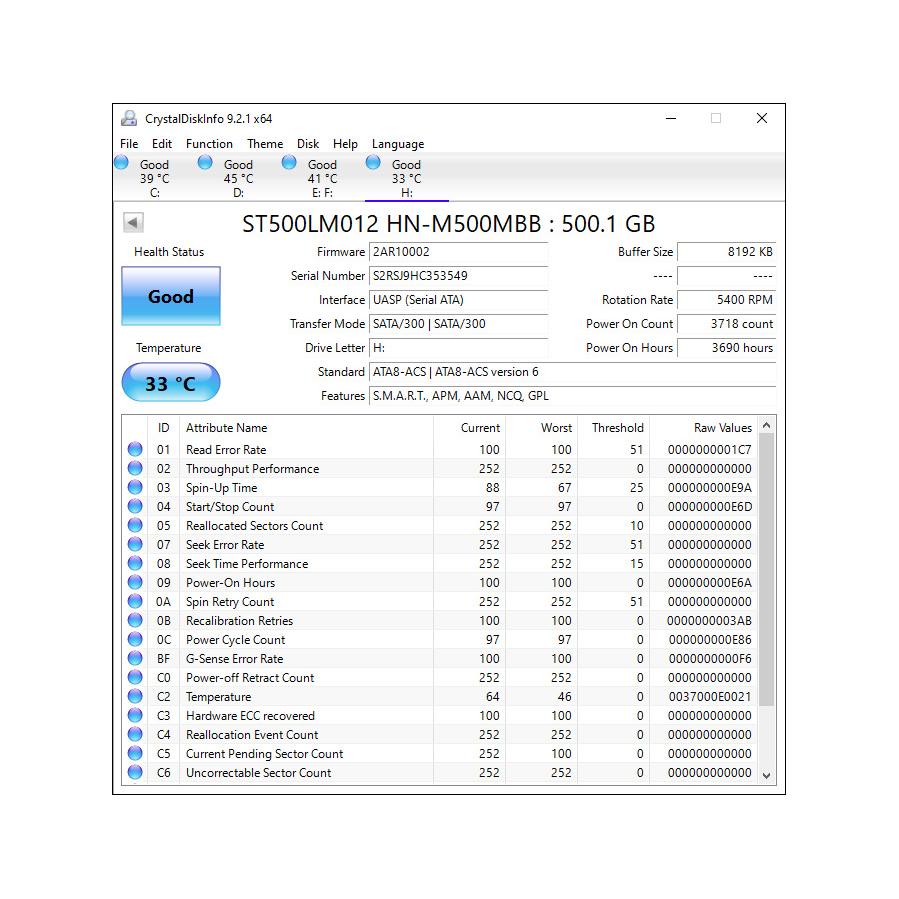Screen dimensions: 899x899
Task: Select the C: drive status orb
Action: coord(122,163)
